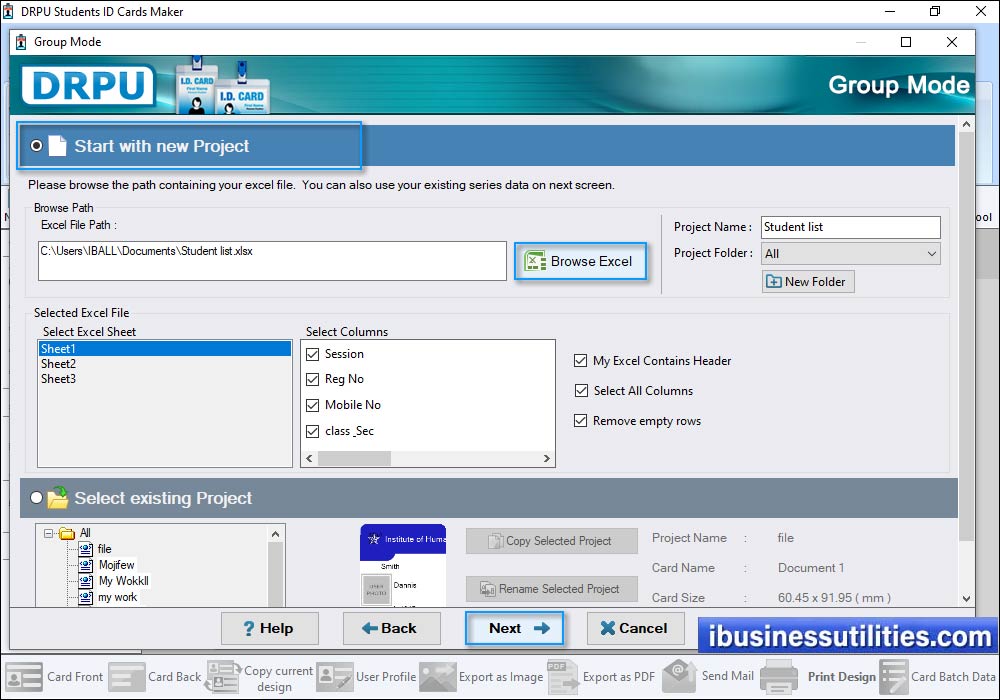
Task: Click the Send Mail icon
Action: click(x=679, y=677)
